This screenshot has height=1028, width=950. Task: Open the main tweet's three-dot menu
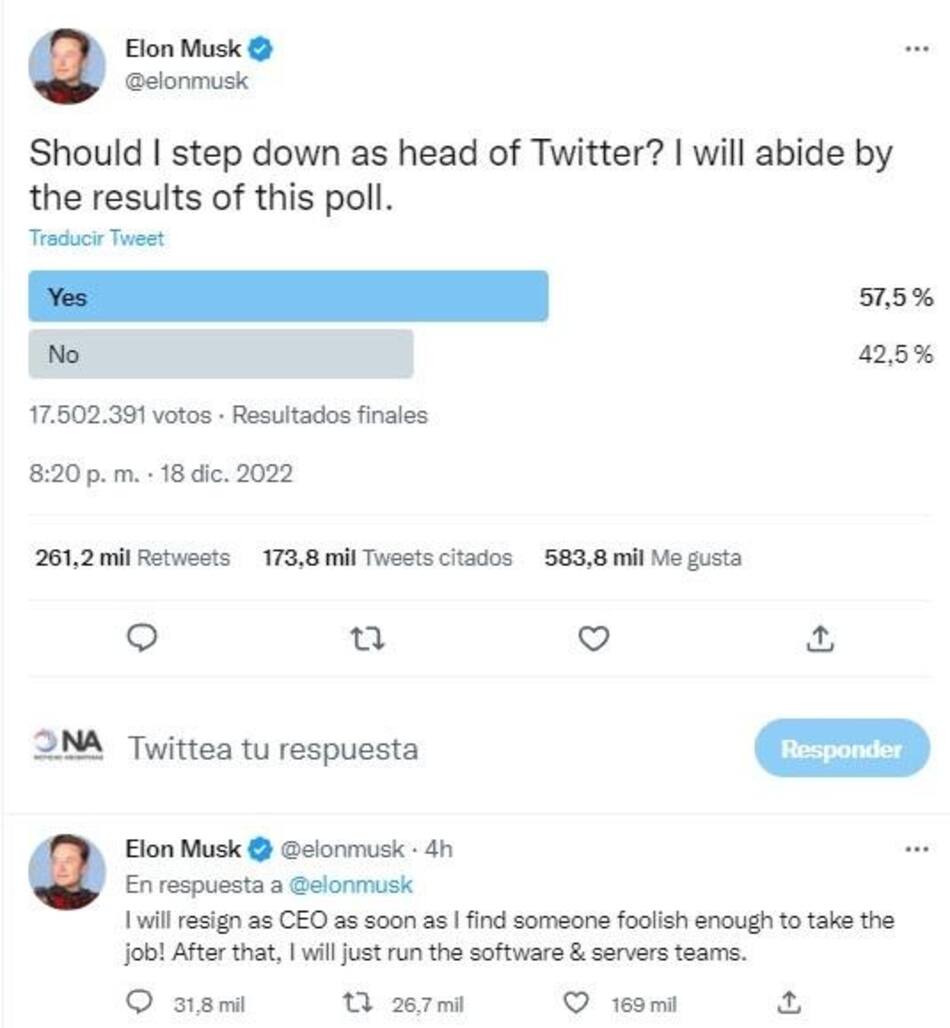coord(916,48)
